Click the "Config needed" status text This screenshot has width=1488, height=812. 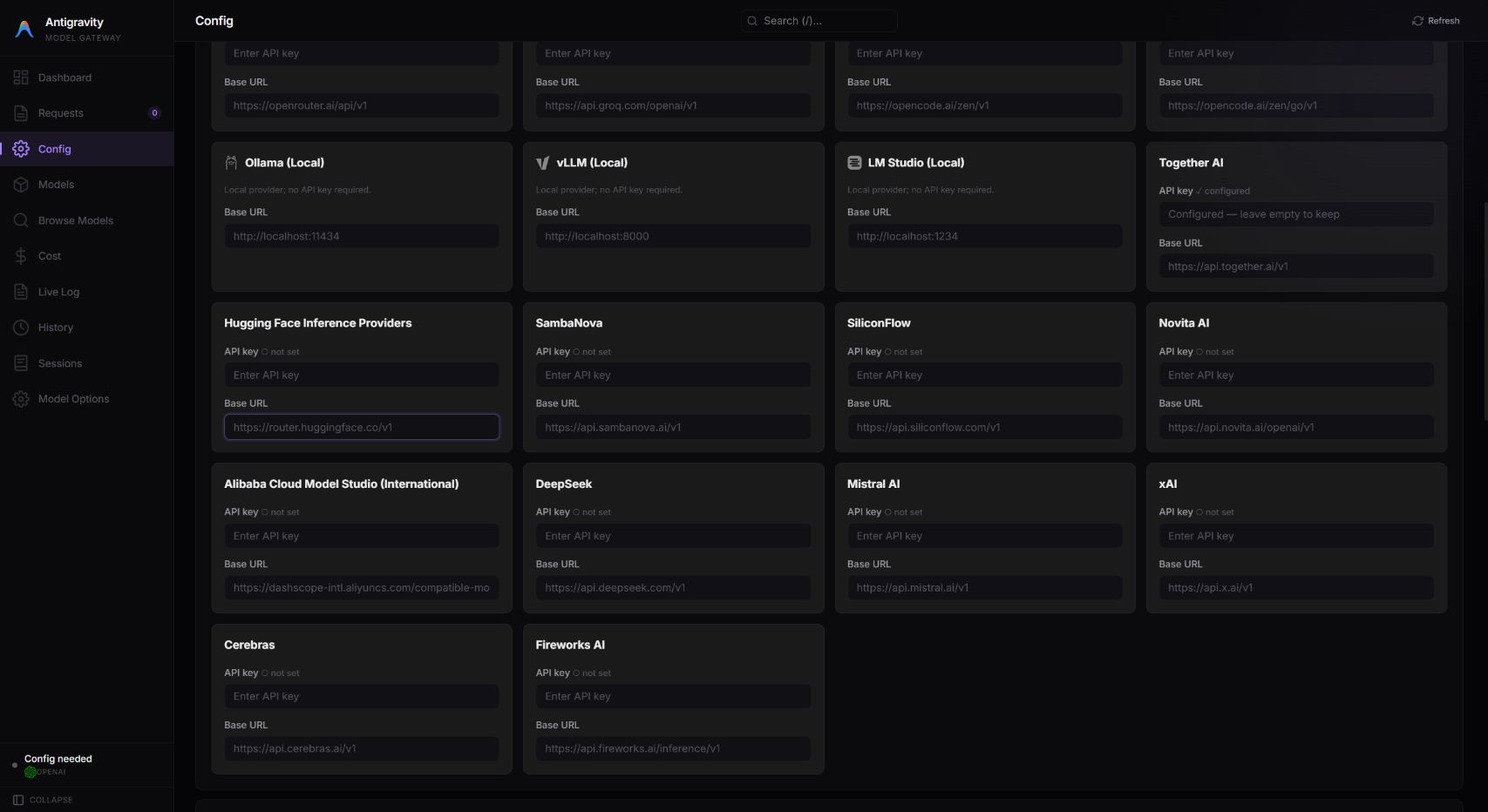coord(58,759)
